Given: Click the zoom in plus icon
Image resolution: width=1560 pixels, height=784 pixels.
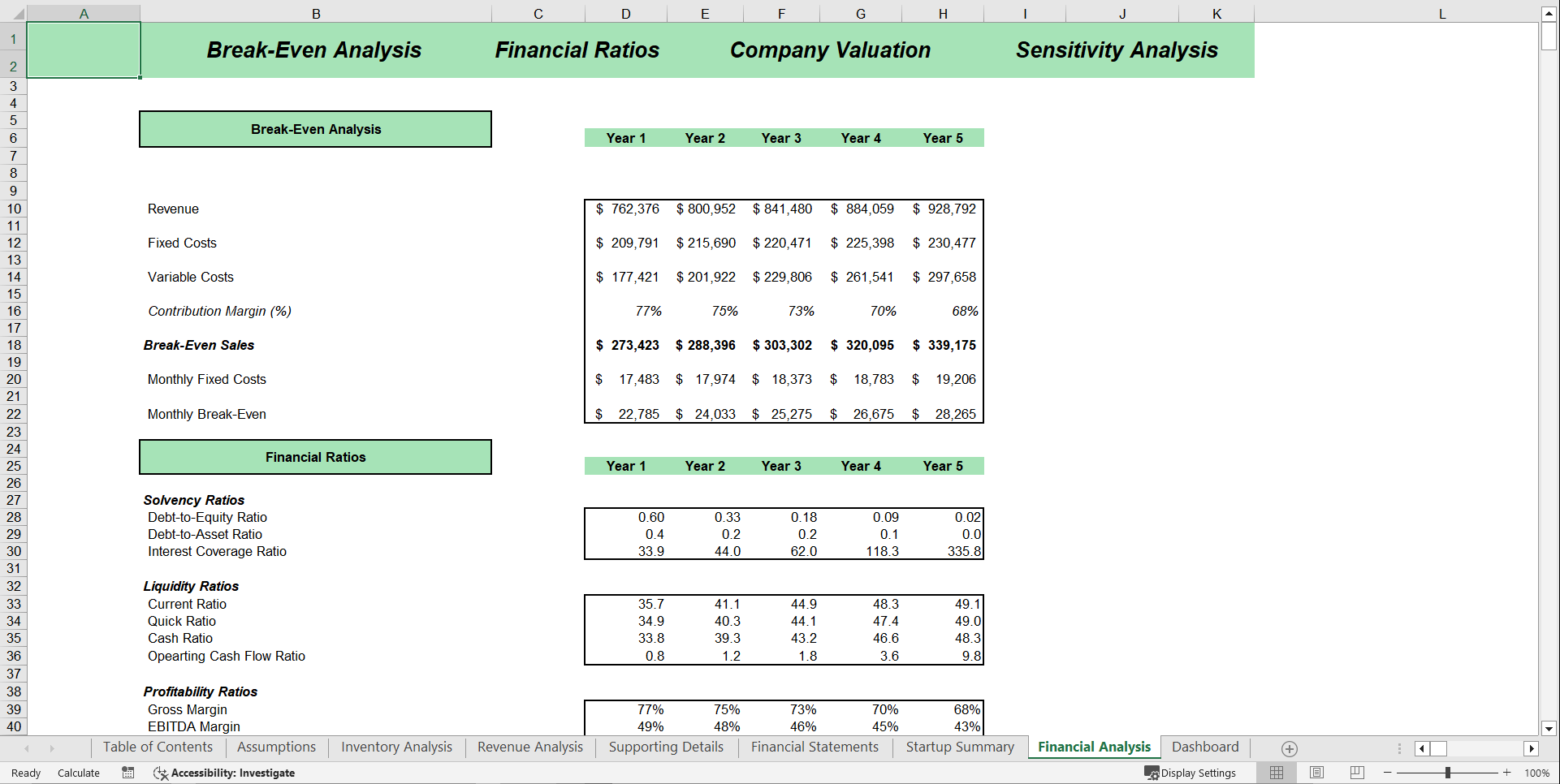Looking at the screenshot, I should (x=1507, y=773).
